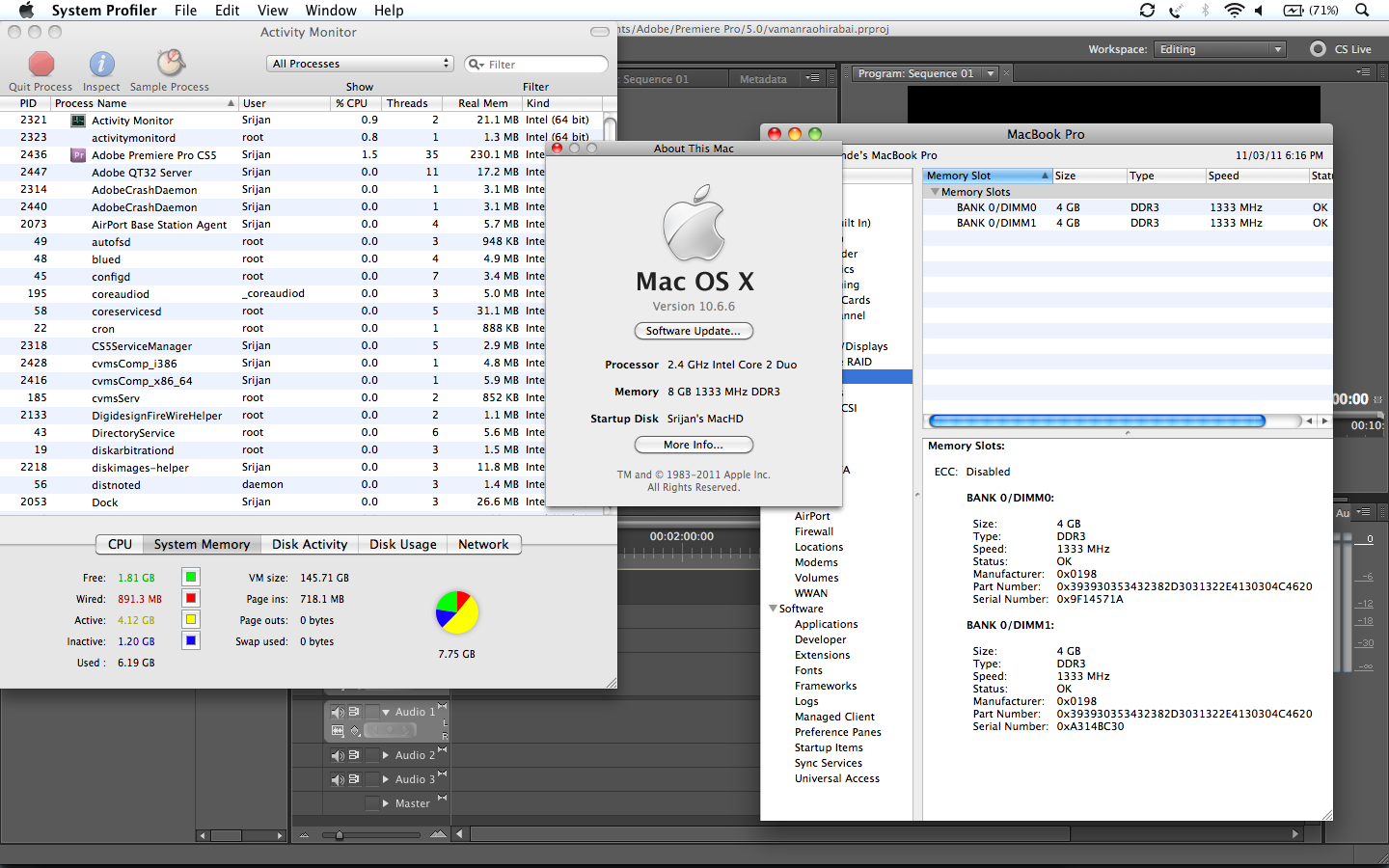Click the zoom in mountain icon in timeline
Image resolution: width=1389 pixels, height=868 pixels.
click(x=438, y=834)
